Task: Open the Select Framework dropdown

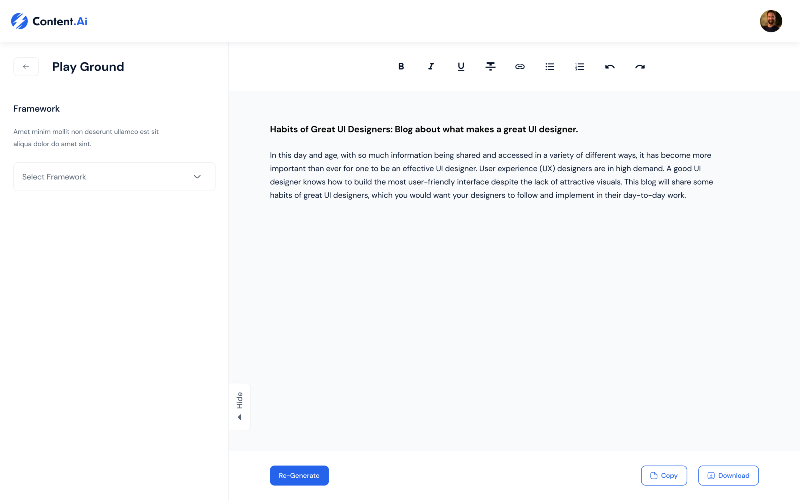Action: (114, 177)
